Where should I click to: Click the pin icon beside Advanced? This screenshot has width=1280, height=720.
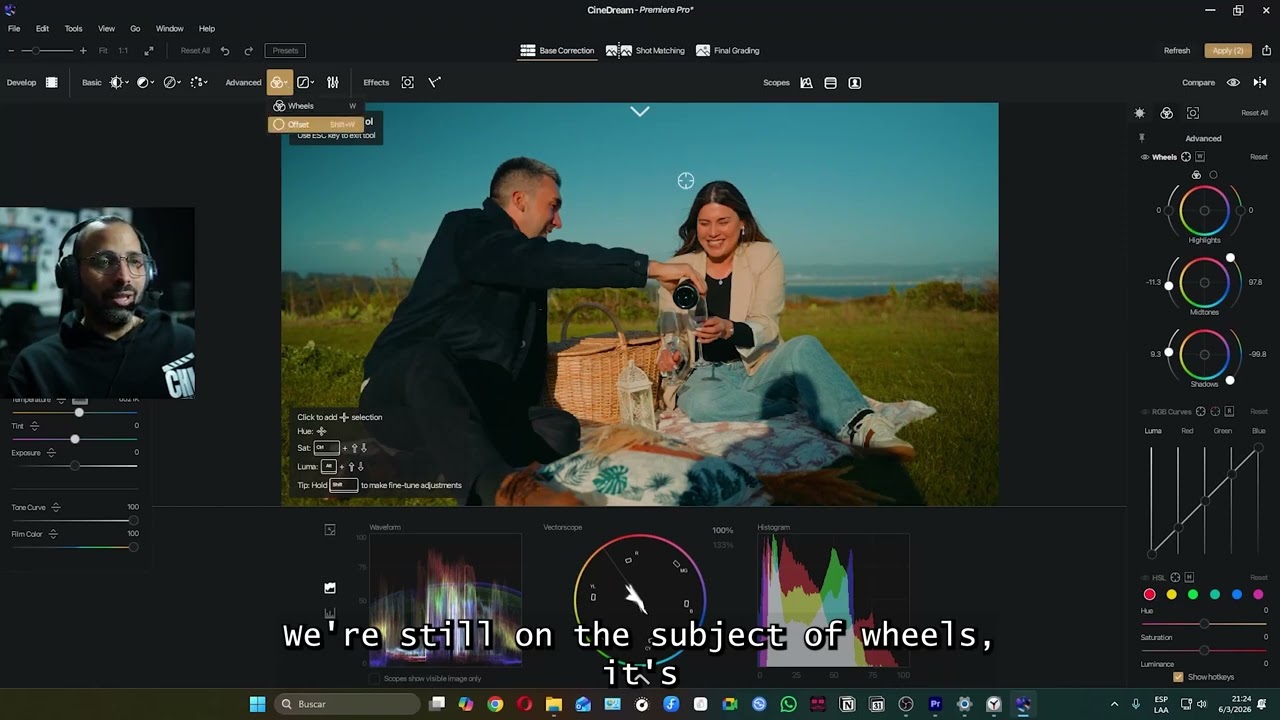(1141, 138)
